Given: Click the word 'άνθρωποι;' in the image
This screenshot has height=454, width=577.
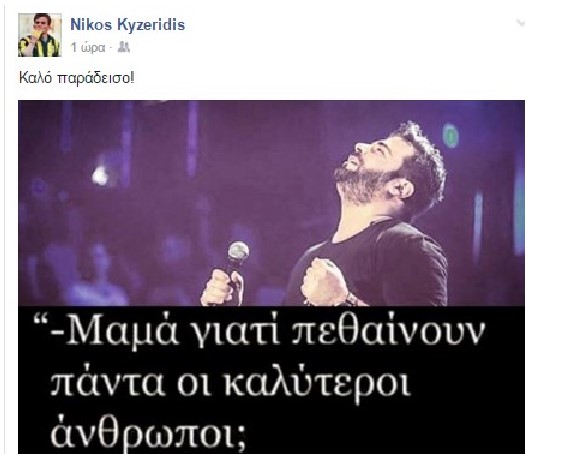Looking at the screenshot, I should click(x=148, y=433).
